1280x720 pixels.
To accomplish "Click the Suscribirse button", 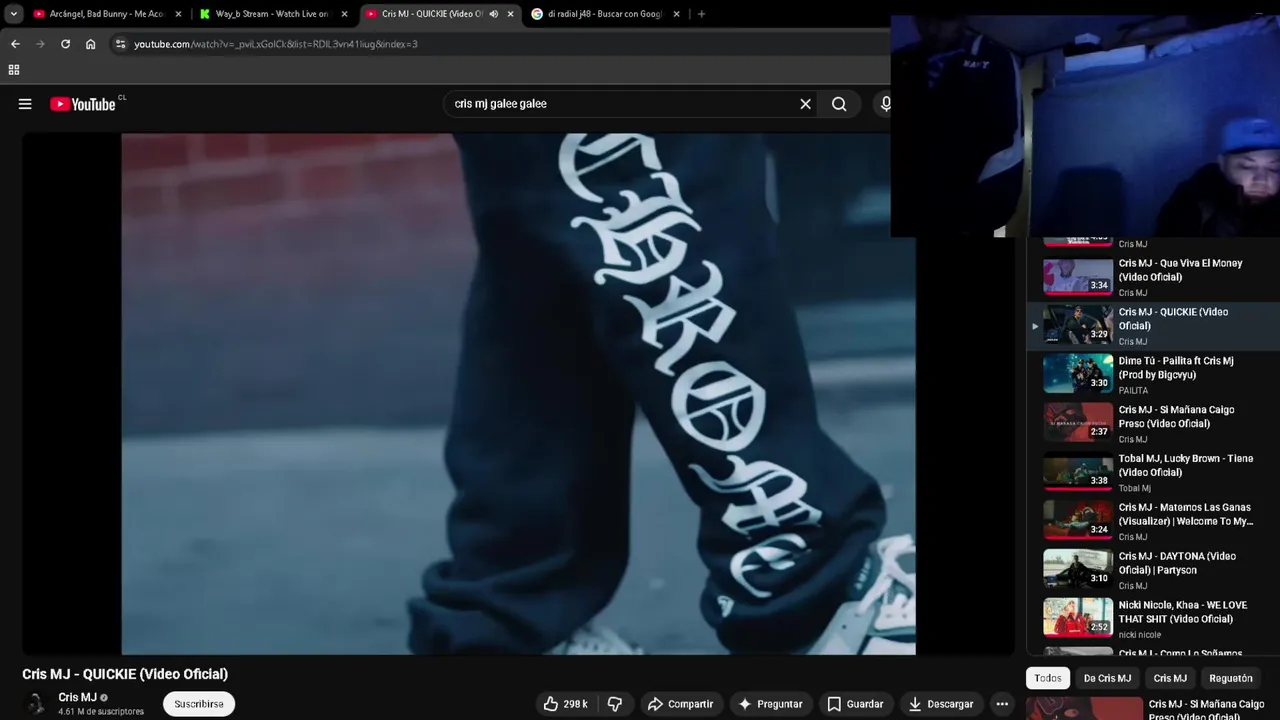I will [199, 704].
